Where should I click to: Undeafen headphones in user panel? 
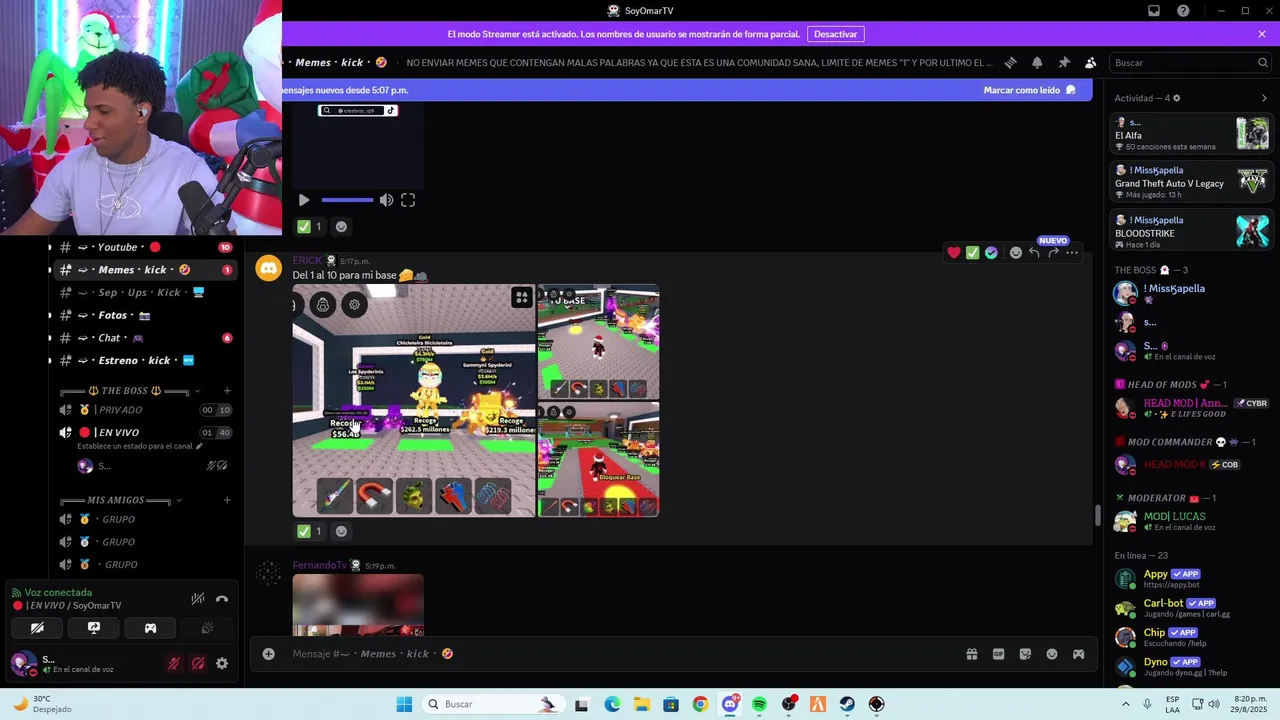click(198, 663)
